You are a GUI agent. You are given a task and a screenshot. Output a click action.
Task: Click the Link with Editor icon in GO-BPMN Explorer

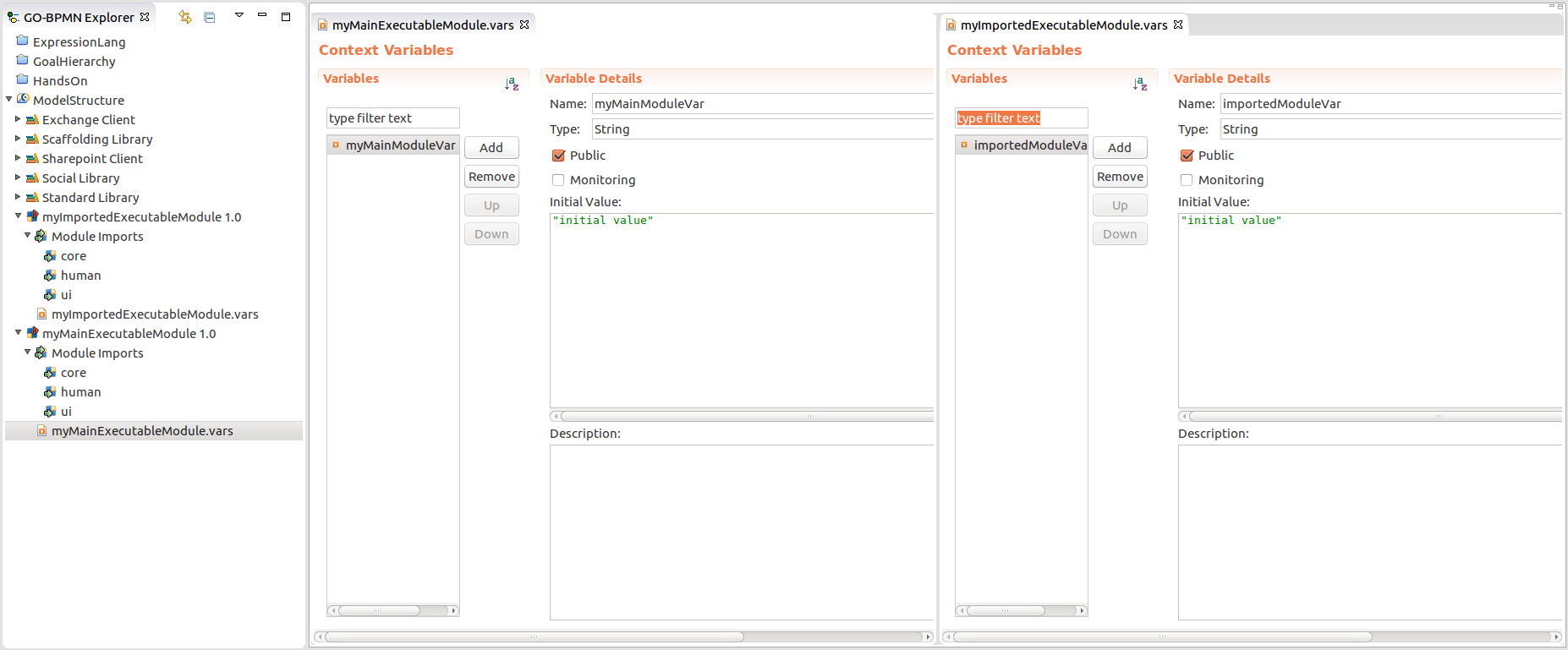point(185,17)
